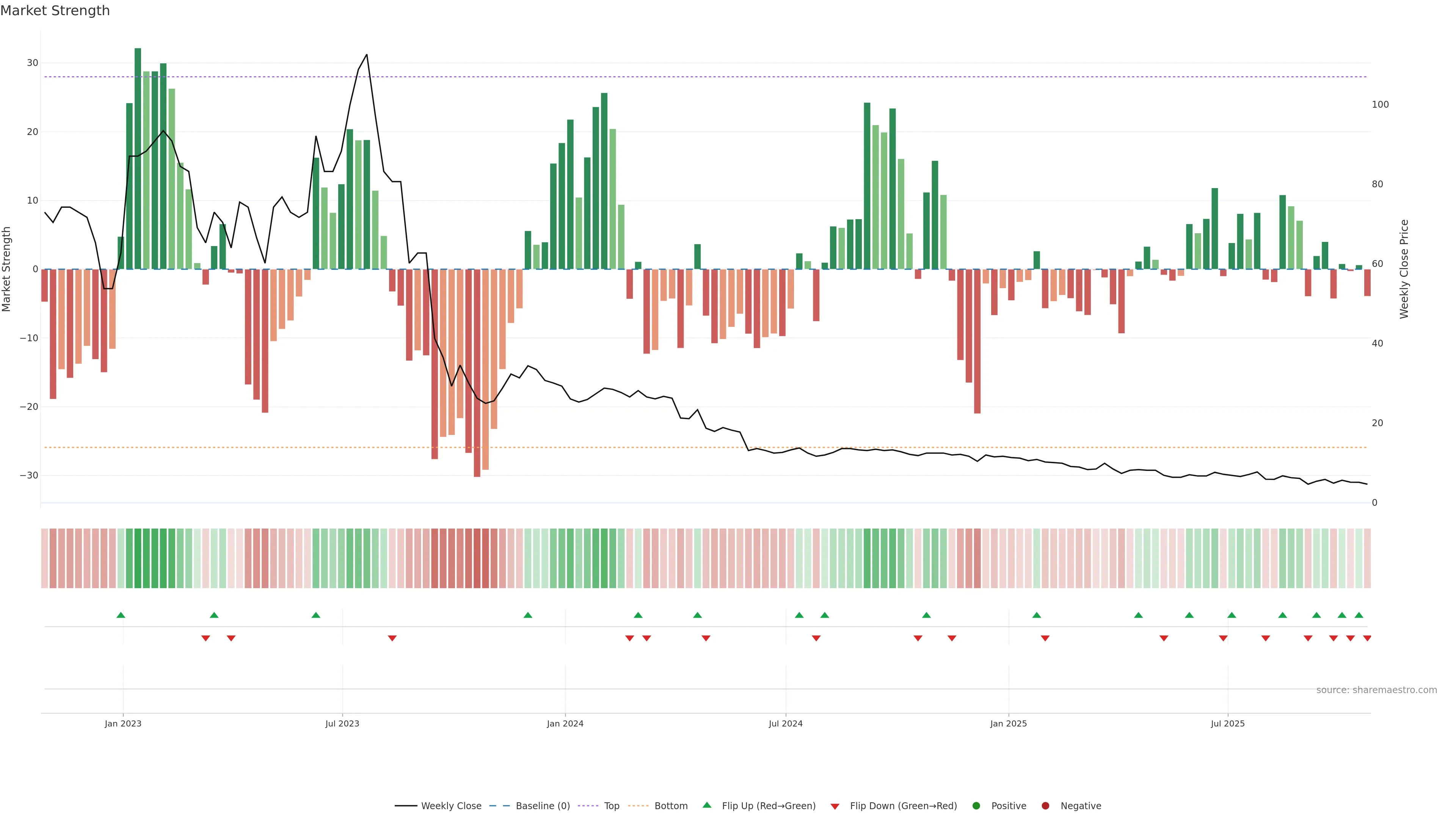Click the rightmost green flip-up triangle marker

1359,615
